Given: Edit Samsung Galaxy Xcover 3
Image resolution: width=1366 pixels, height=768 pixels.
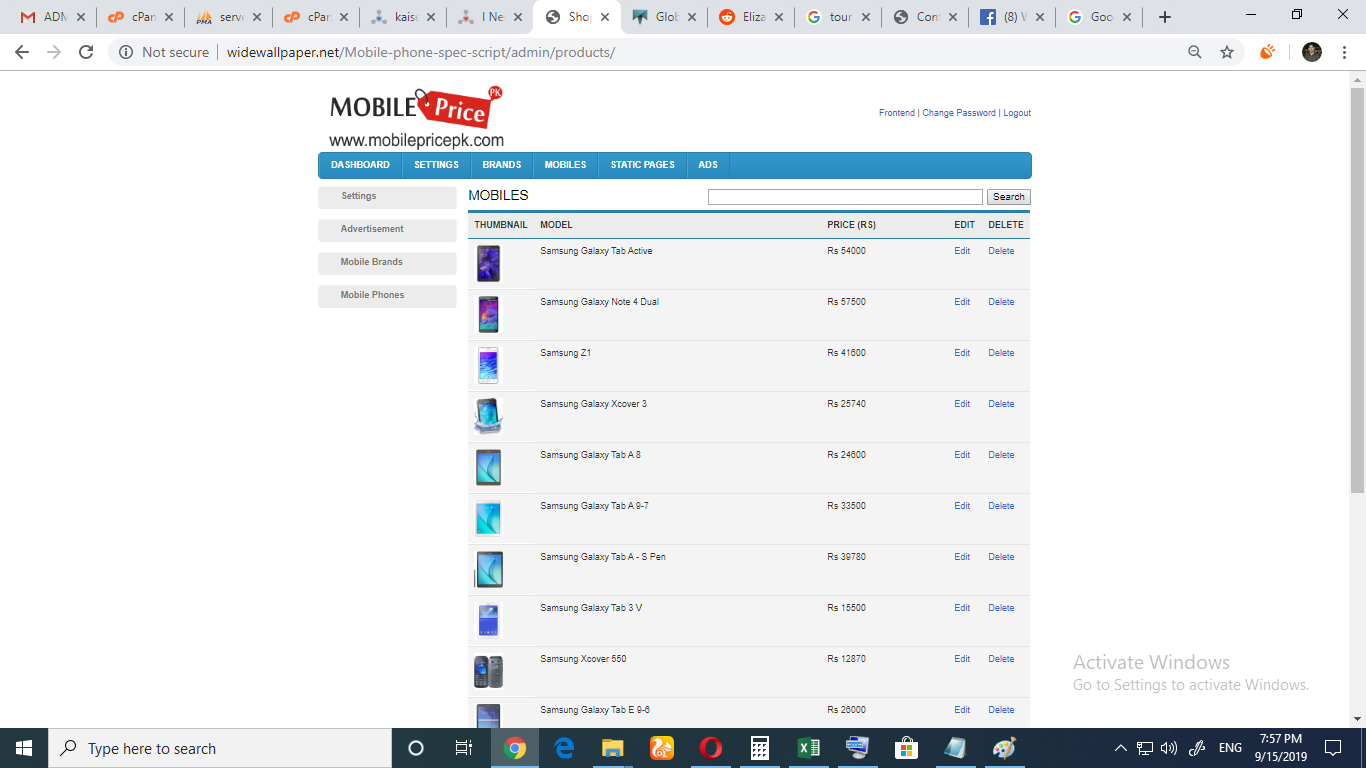Looking at the screenshot, I should [x=962, y=404].
